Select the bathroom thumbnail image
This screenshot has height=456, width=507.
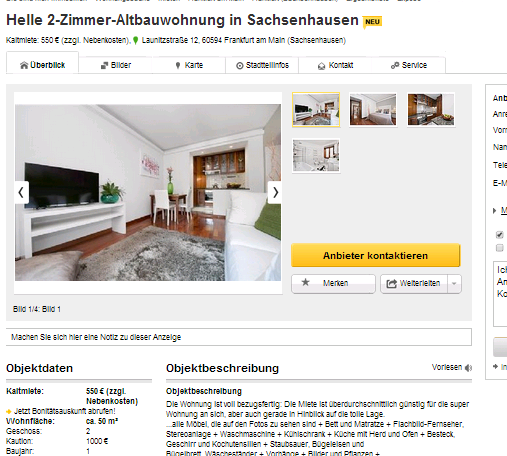coord(316,156)
